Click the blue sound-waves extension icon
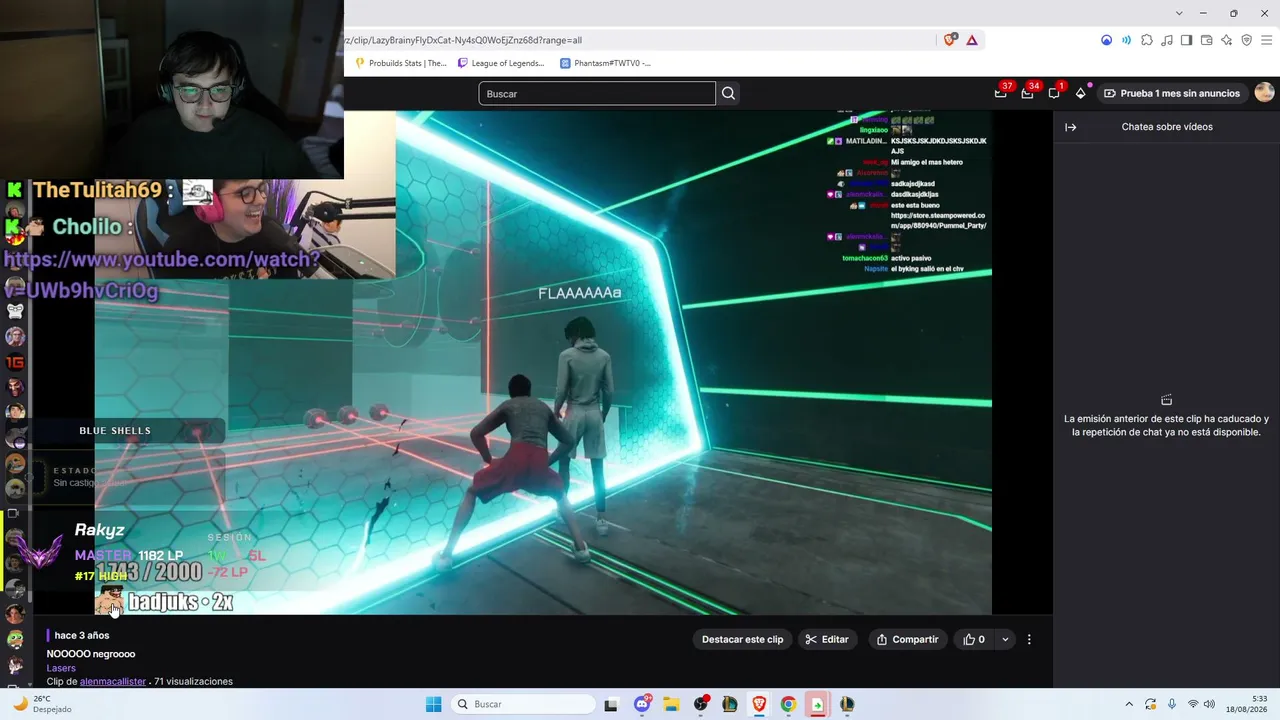Viewport: 1280px width, 720px height. (1126, 40)
